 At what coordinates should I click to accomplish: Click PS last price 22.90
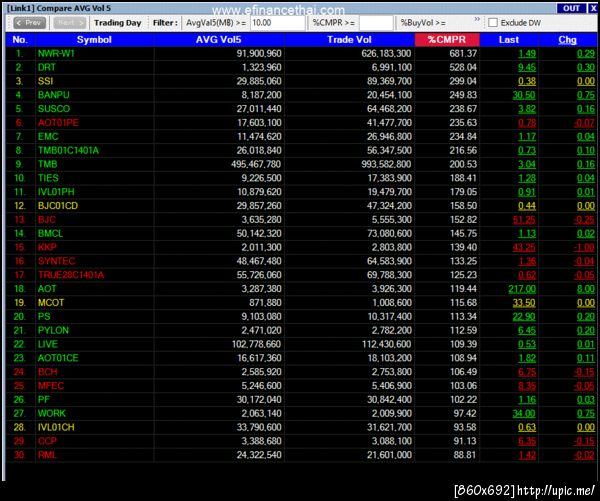pyautogui.click(x=524, y=317)
